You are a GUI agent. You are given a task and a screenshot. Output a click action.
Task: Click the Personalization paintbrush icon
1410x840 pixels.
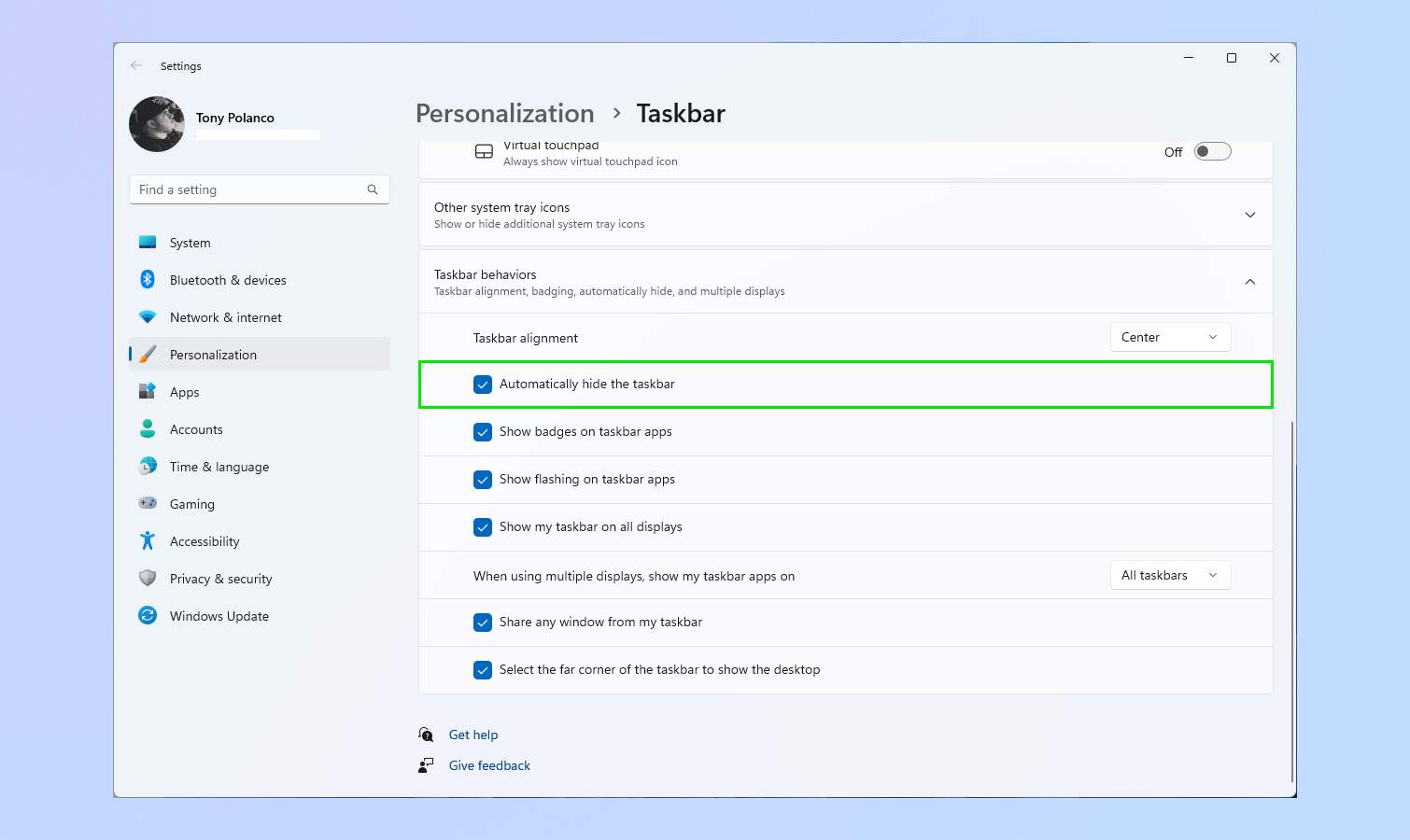click(x=148, y=355)
